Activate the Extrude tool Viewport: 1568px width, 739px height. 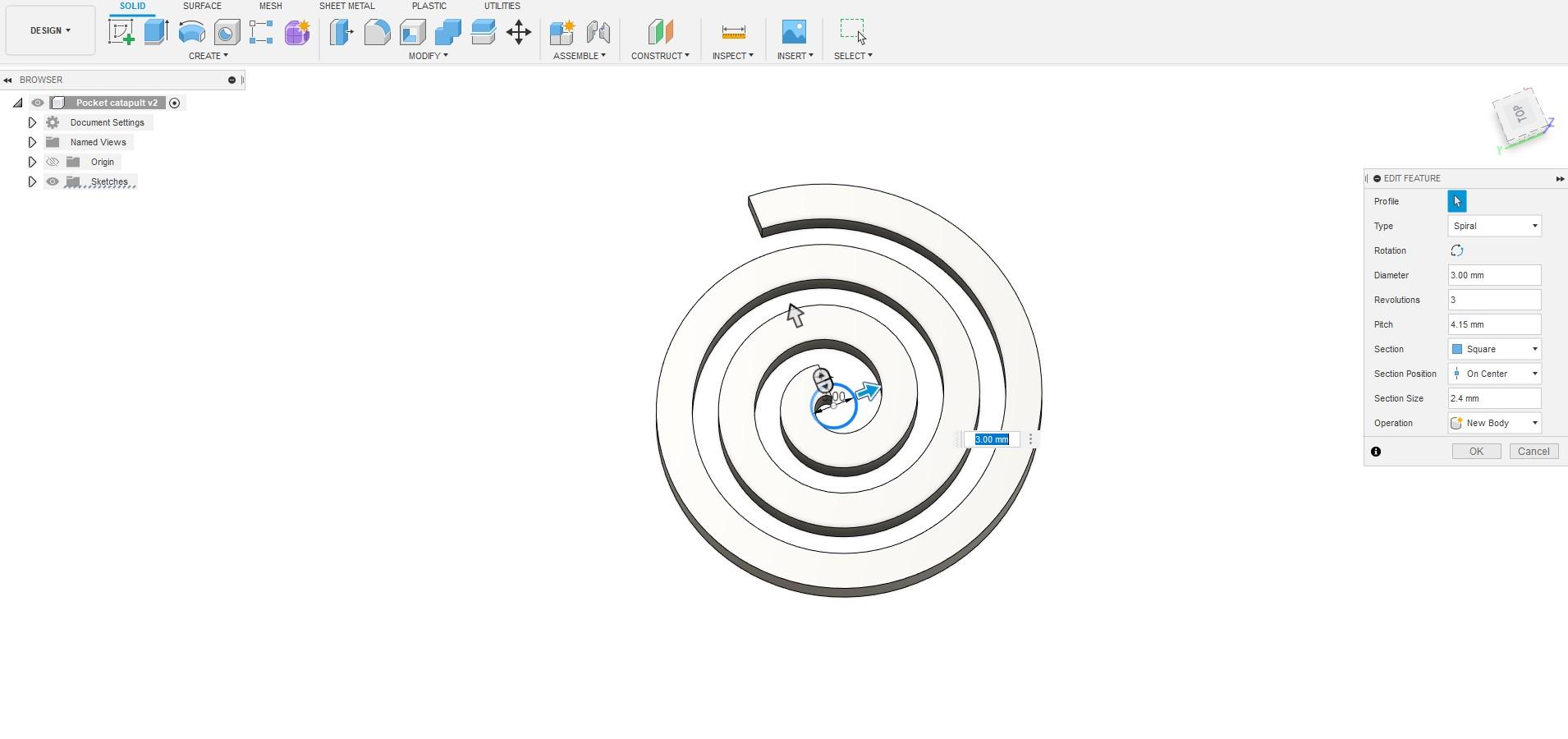tap(156, 32)
